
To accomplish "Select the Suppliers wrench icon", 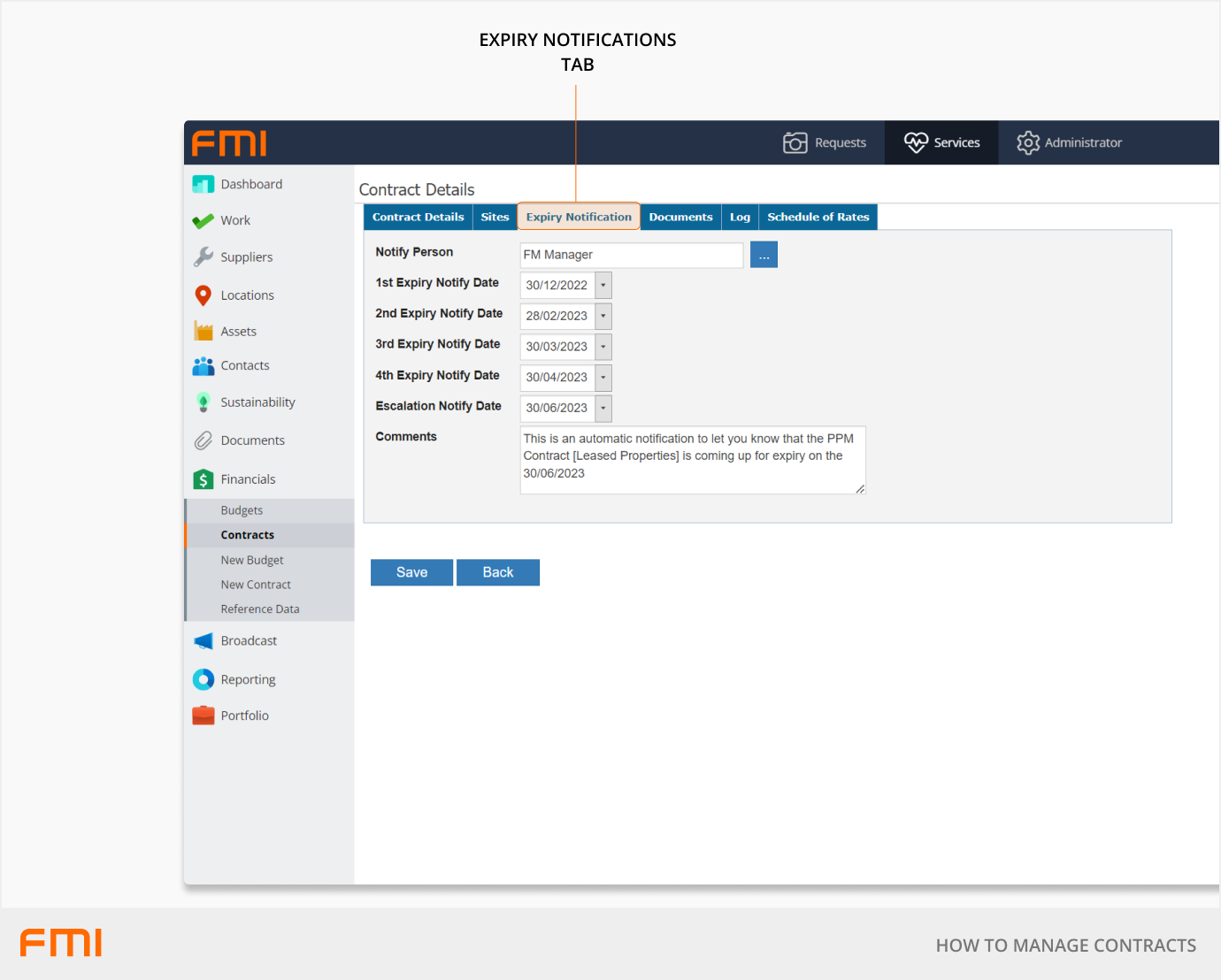I will tap(203, 257).
